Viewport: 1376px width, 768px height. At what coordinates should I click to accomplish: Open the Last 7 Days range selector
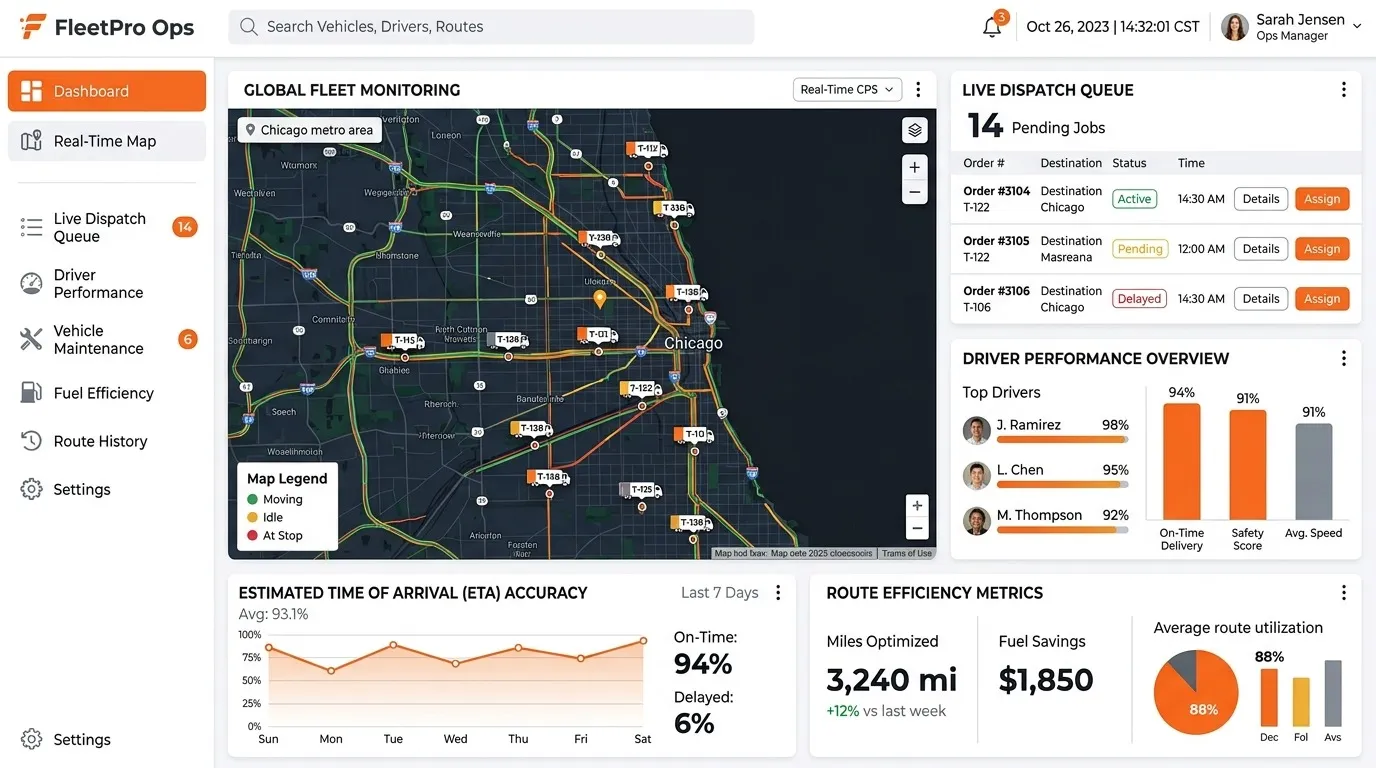[719, 593]
